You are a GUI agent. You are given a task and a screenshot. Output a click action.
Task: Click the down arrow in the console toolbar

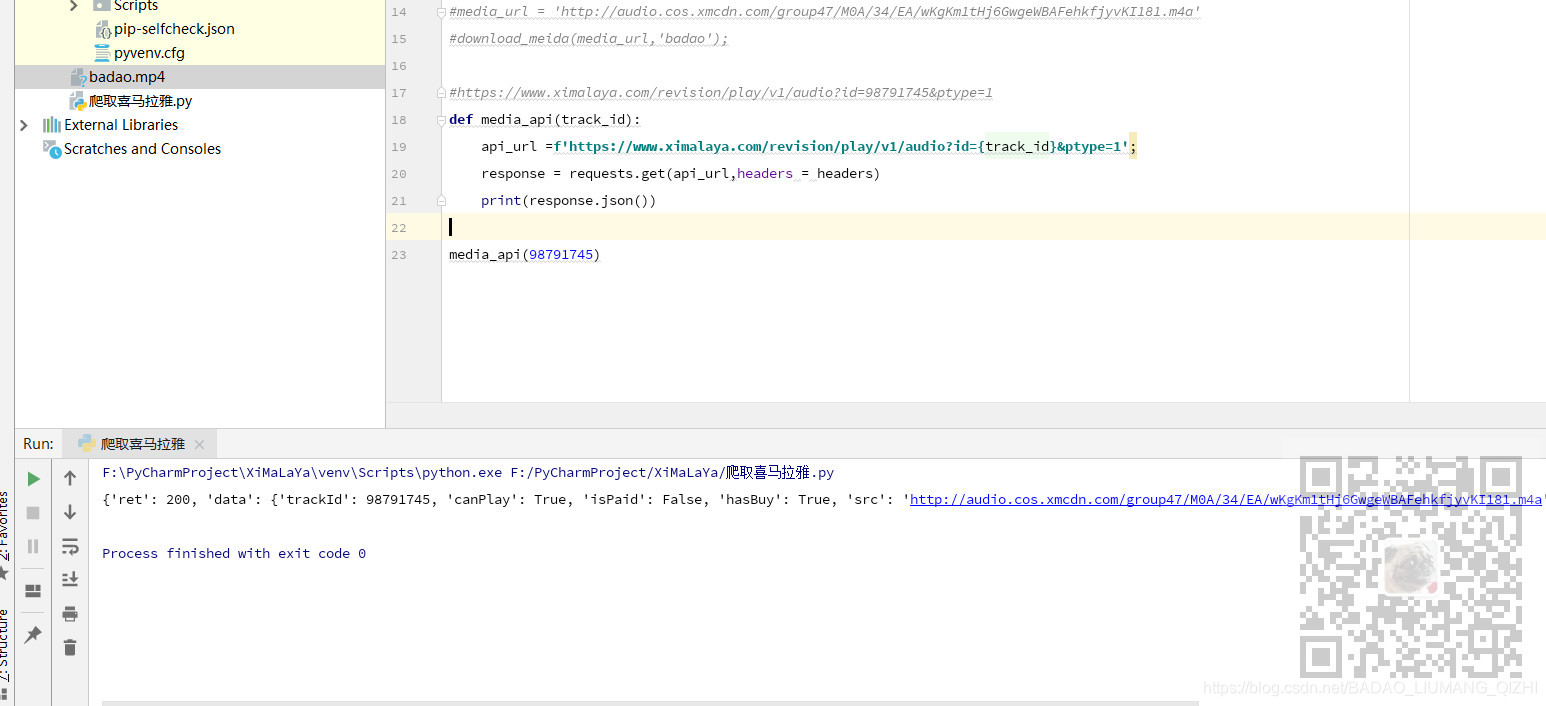pyautogui.click(x=70, y=512)
